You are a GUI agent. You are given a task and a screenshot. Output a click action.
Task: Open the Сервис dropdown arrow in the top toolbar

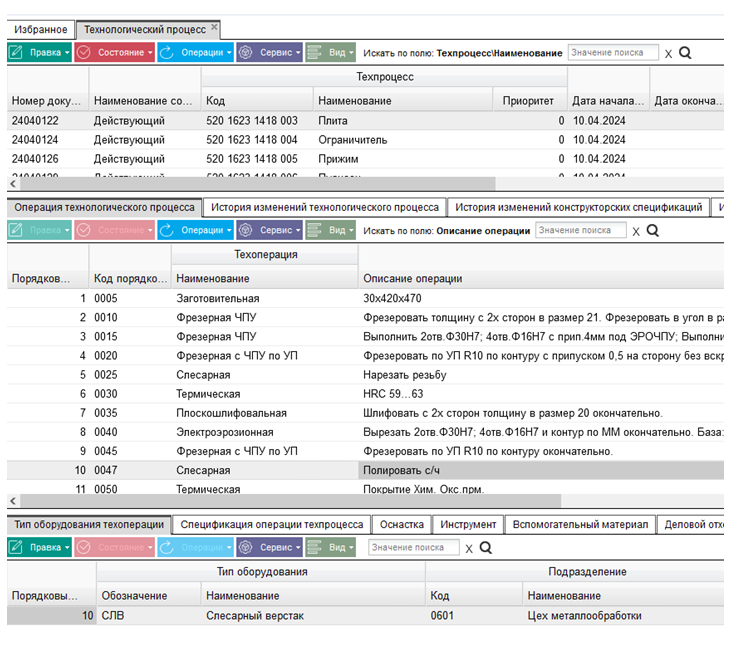(x=298, y=52)
